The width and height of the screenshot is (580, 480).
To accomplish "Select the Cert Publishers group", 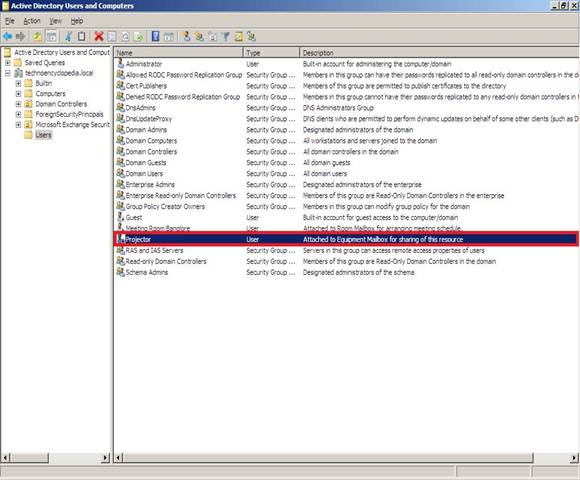I will tap(346, 86).
